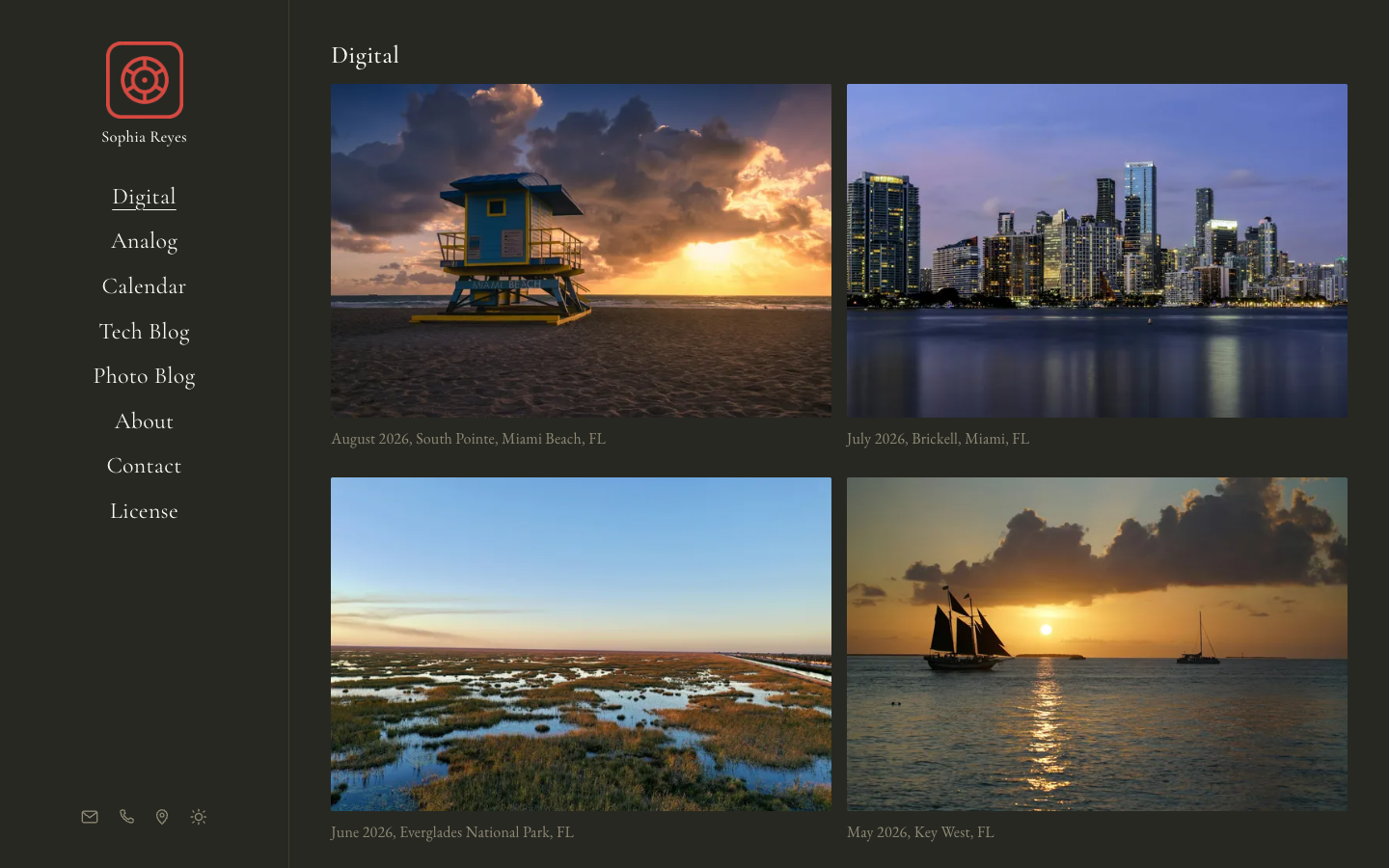View the Key West sunset sailboat photo
Viewport: 1389px width, 868px height.
pos(1097,644)
